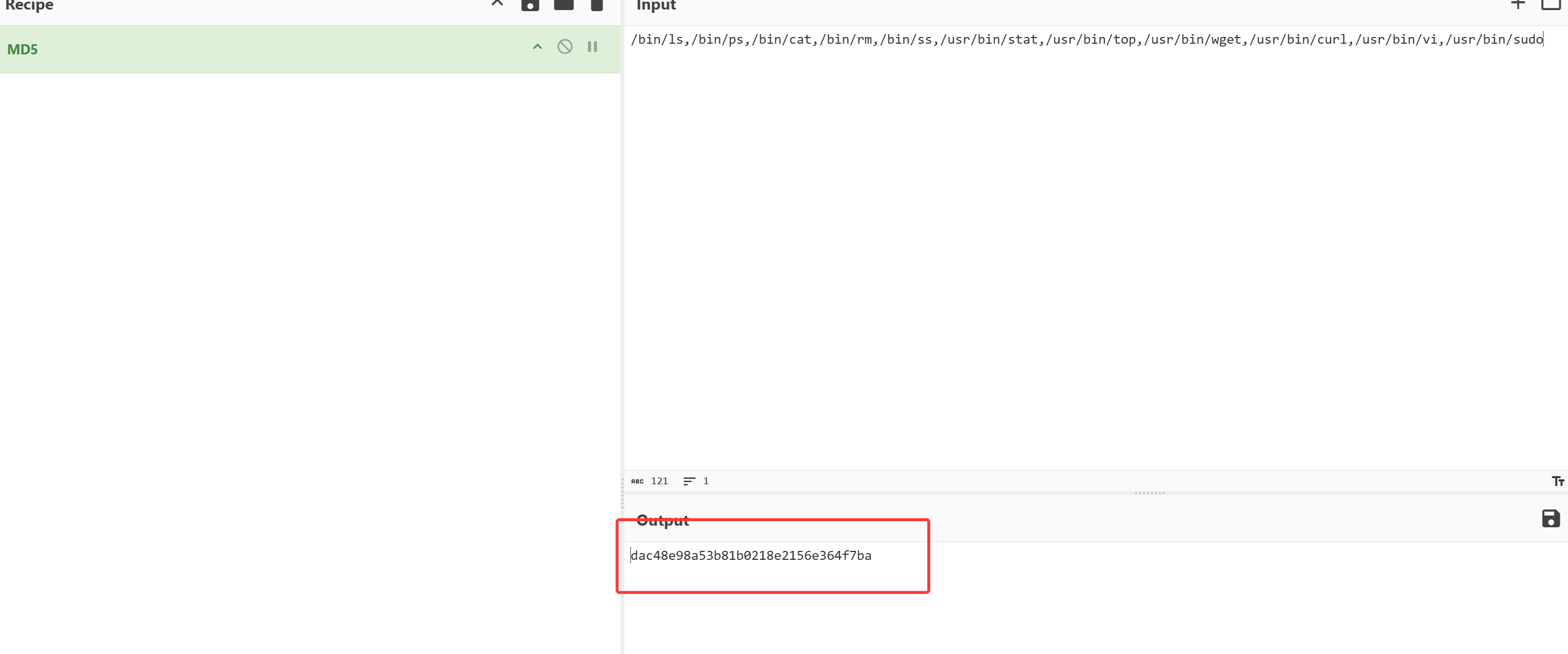Grab the input/output horizontal divider handle
1568x654 pixels.
pyautogui.click(x=1149, y=493)
